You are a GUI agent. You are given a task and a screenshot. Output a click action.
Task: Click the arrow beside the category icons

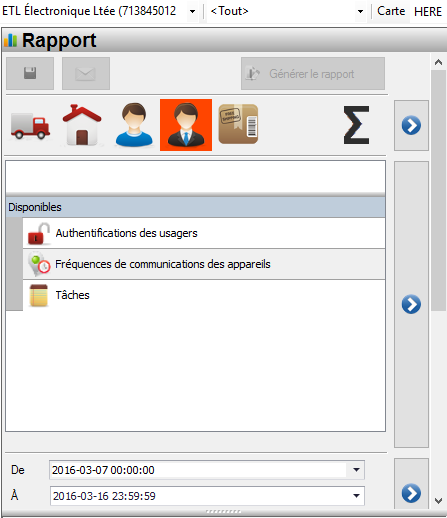point(411,125)
